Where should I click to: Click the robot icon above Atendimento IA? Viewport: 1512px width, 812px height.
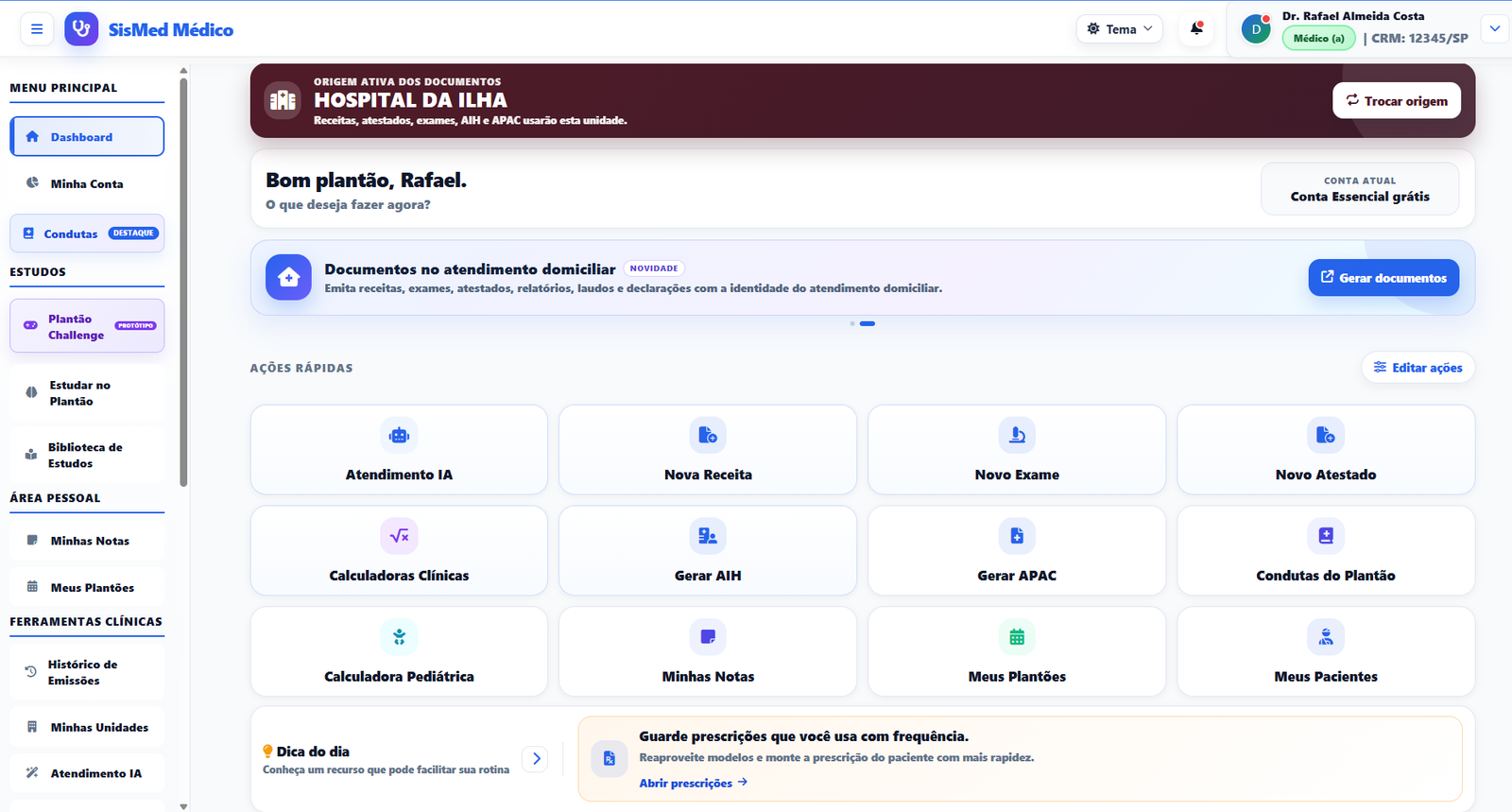point(399,435)
